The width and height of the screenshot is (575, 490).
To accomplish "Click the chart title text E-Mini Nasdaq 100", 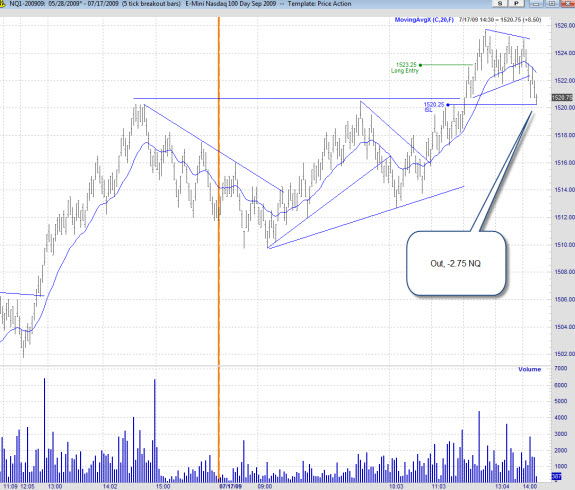I will tap(212, 4).
